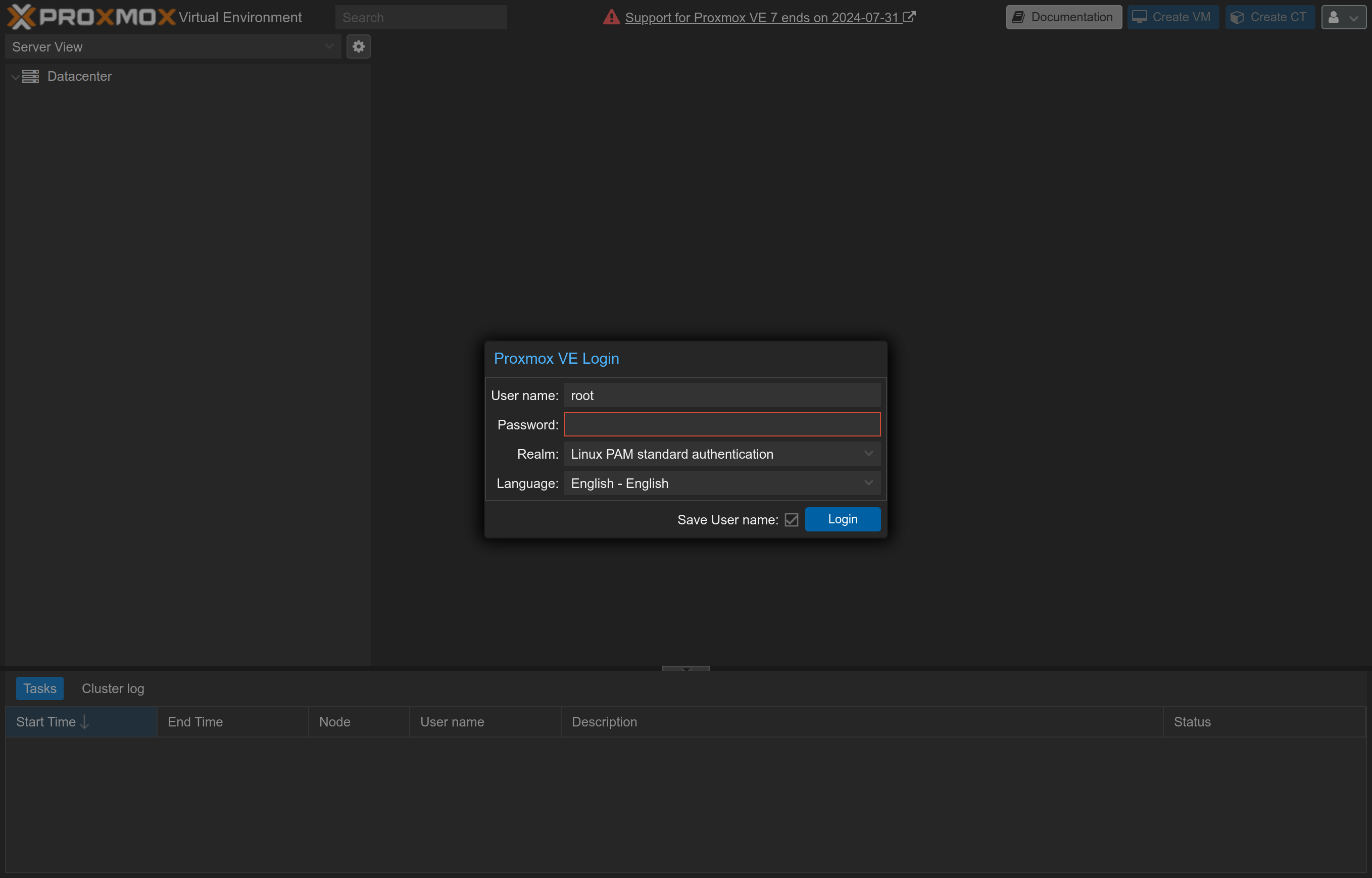
Task: Sort by End Time column header
Action: click(x=232, y=722)
